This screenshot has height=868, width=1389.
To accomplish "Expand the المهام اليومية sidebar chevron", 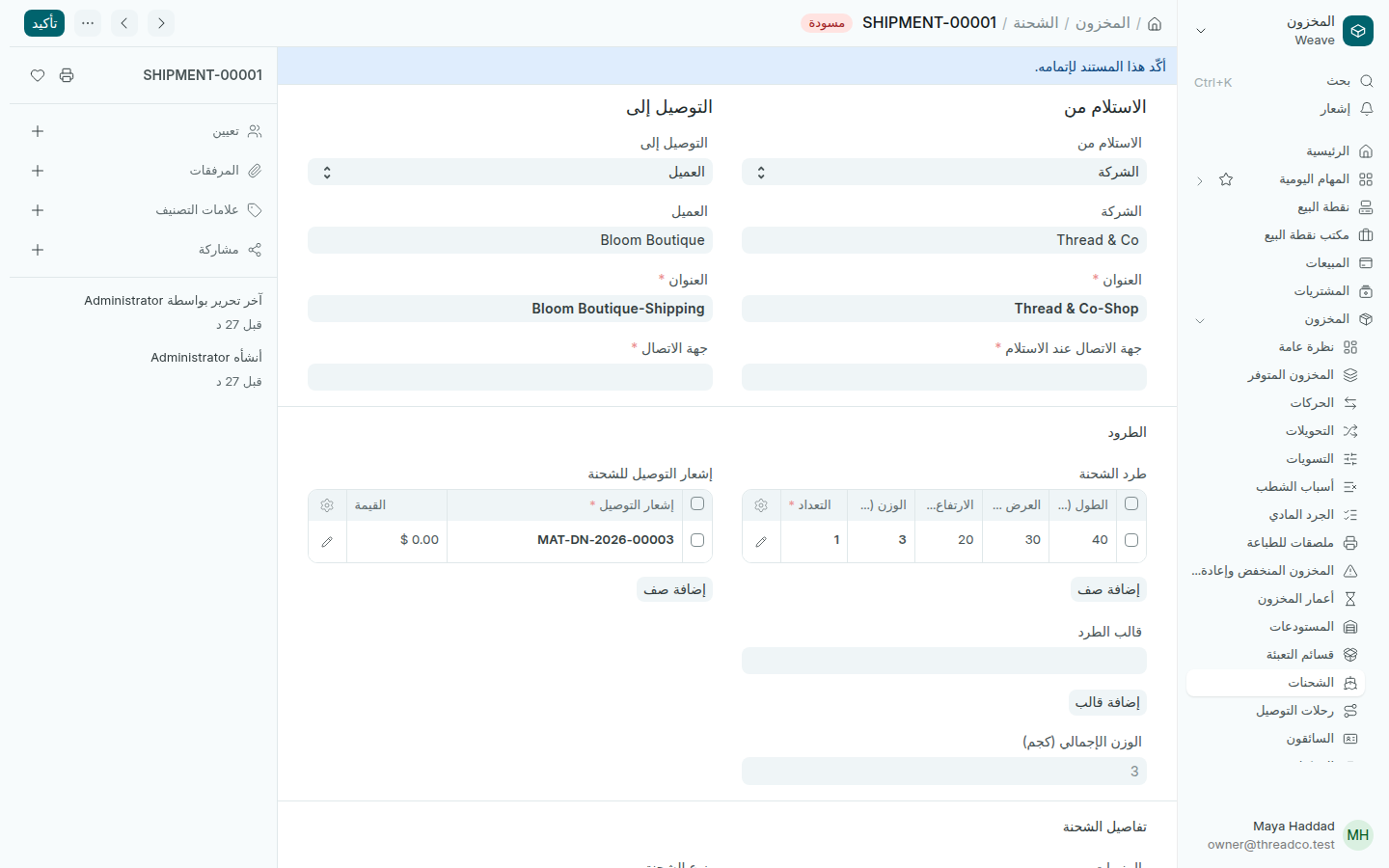I will (1200, 180).
